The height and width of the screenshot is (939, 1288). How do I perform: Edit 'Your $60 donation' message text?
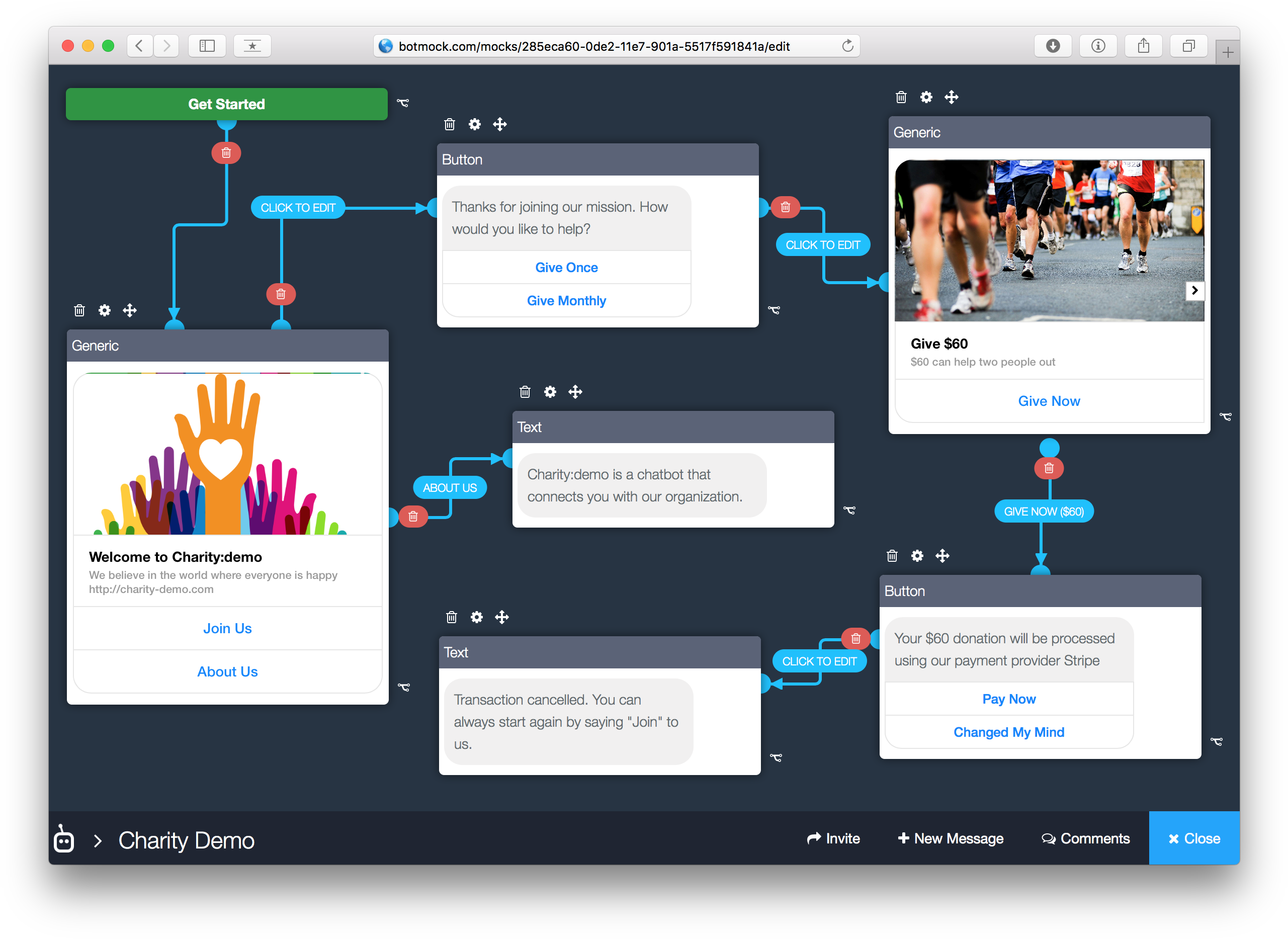1009,650
